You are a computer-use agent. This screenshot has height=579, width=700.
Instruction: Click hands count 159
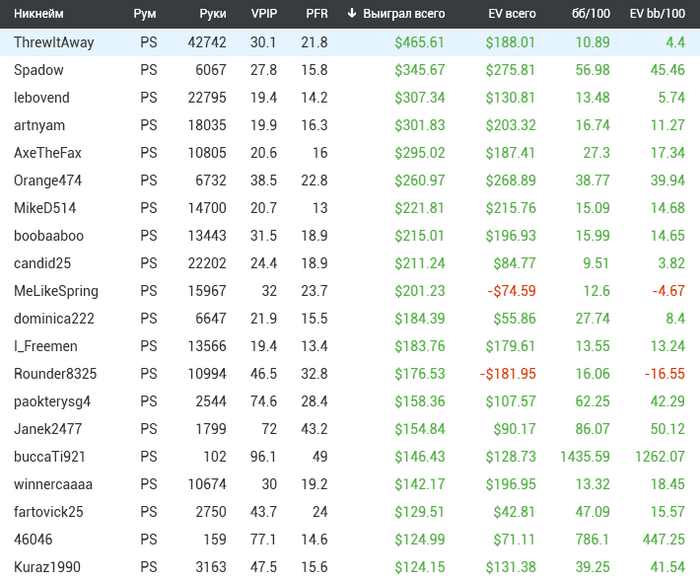click(x=215, y=540)
